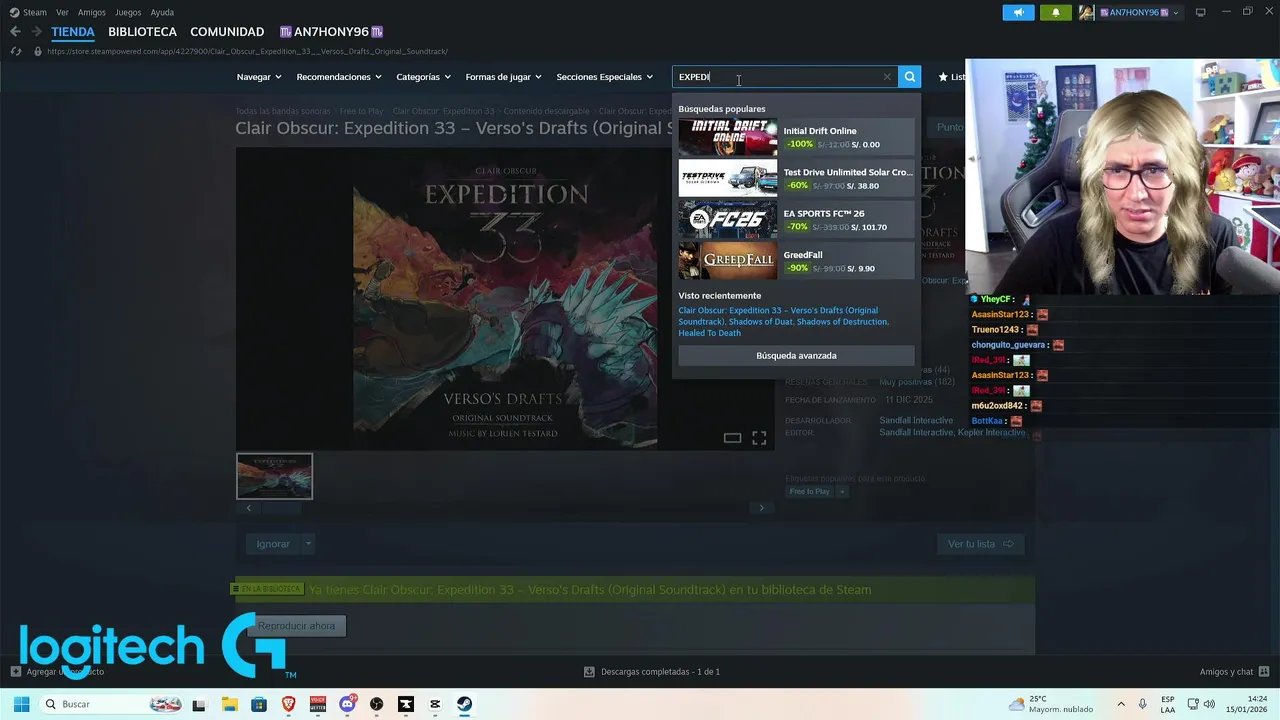Go forward with the right arrow
1280x720 pixels.
point(36,32)
